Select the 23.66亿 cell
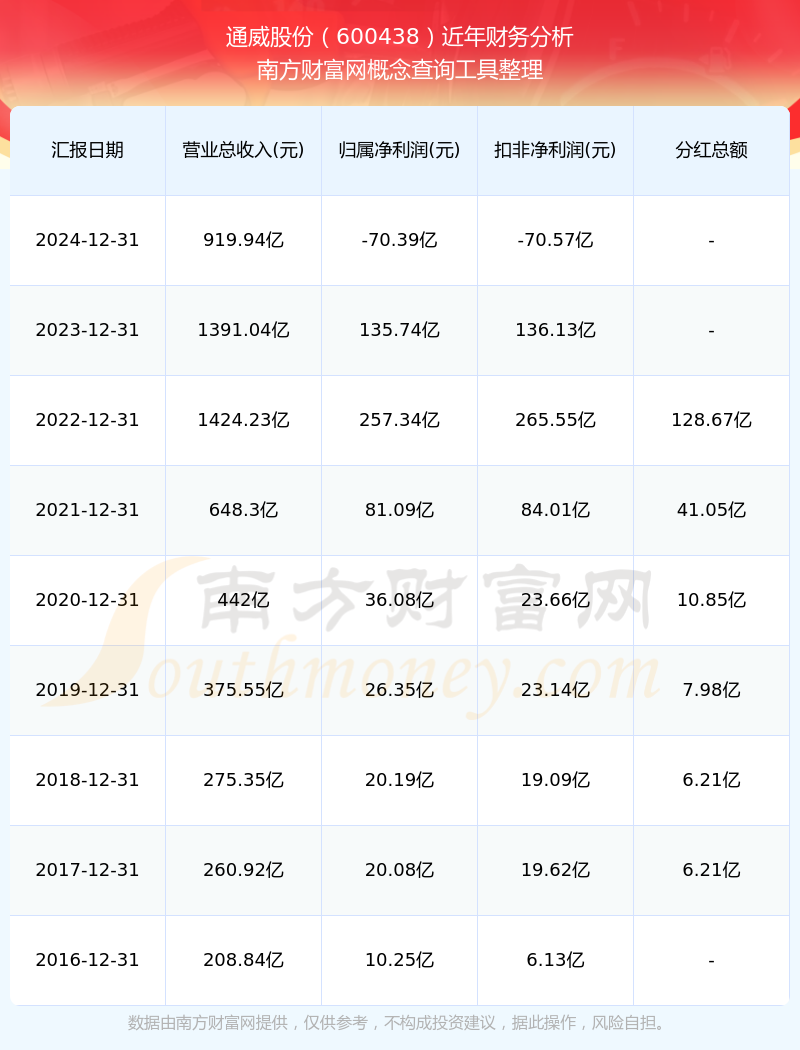The image size is (800, 1050). coord(556,601)
